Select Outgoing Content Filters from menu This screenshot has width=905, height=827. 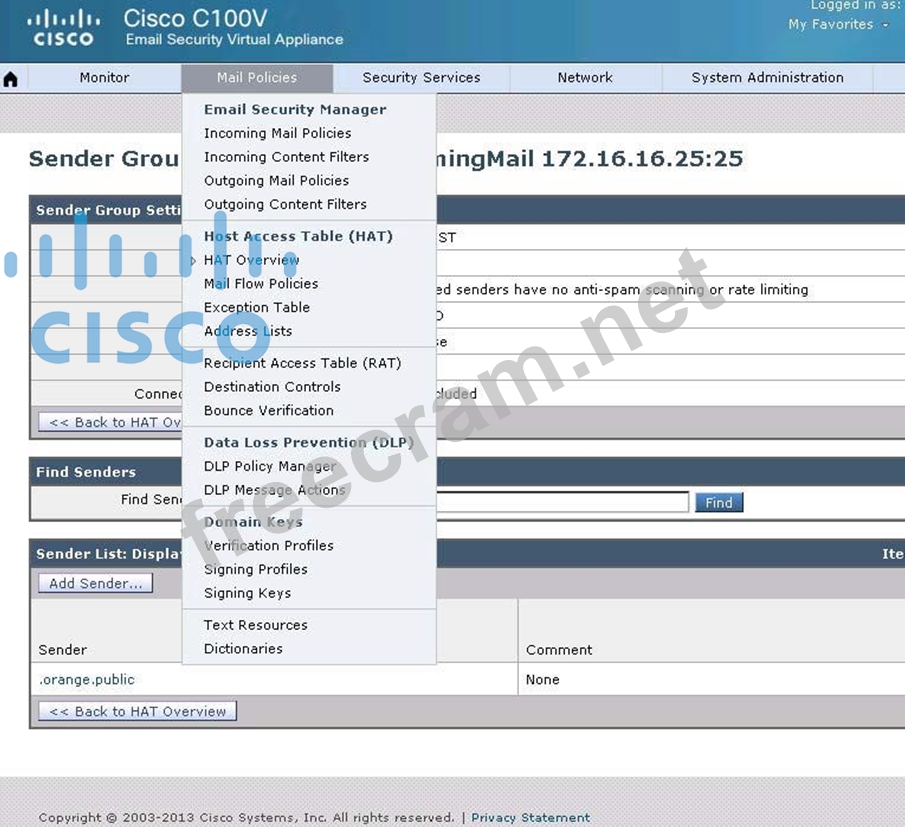[285, 204]
